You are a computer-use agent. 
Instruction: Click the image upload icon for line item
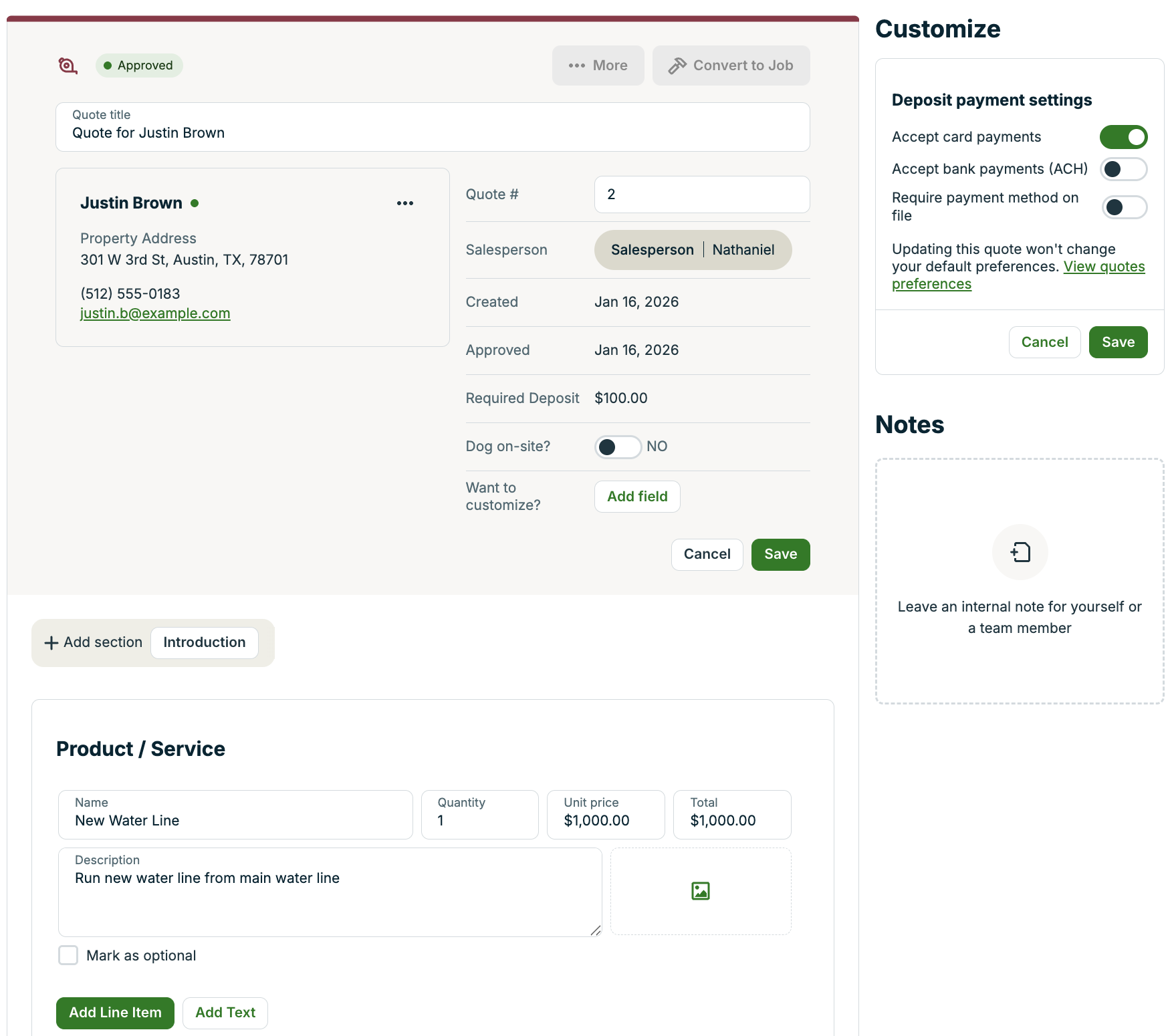click(700, 891)
